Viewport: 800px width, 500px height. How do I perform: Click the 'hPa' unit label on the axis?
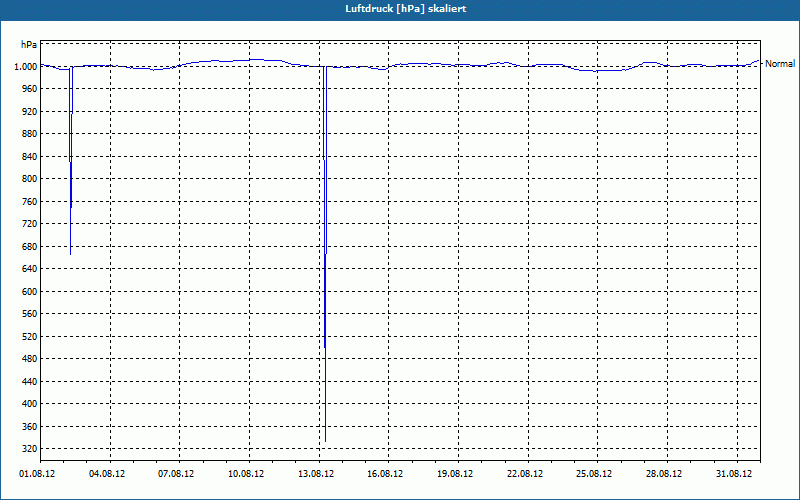pos(29,44)
